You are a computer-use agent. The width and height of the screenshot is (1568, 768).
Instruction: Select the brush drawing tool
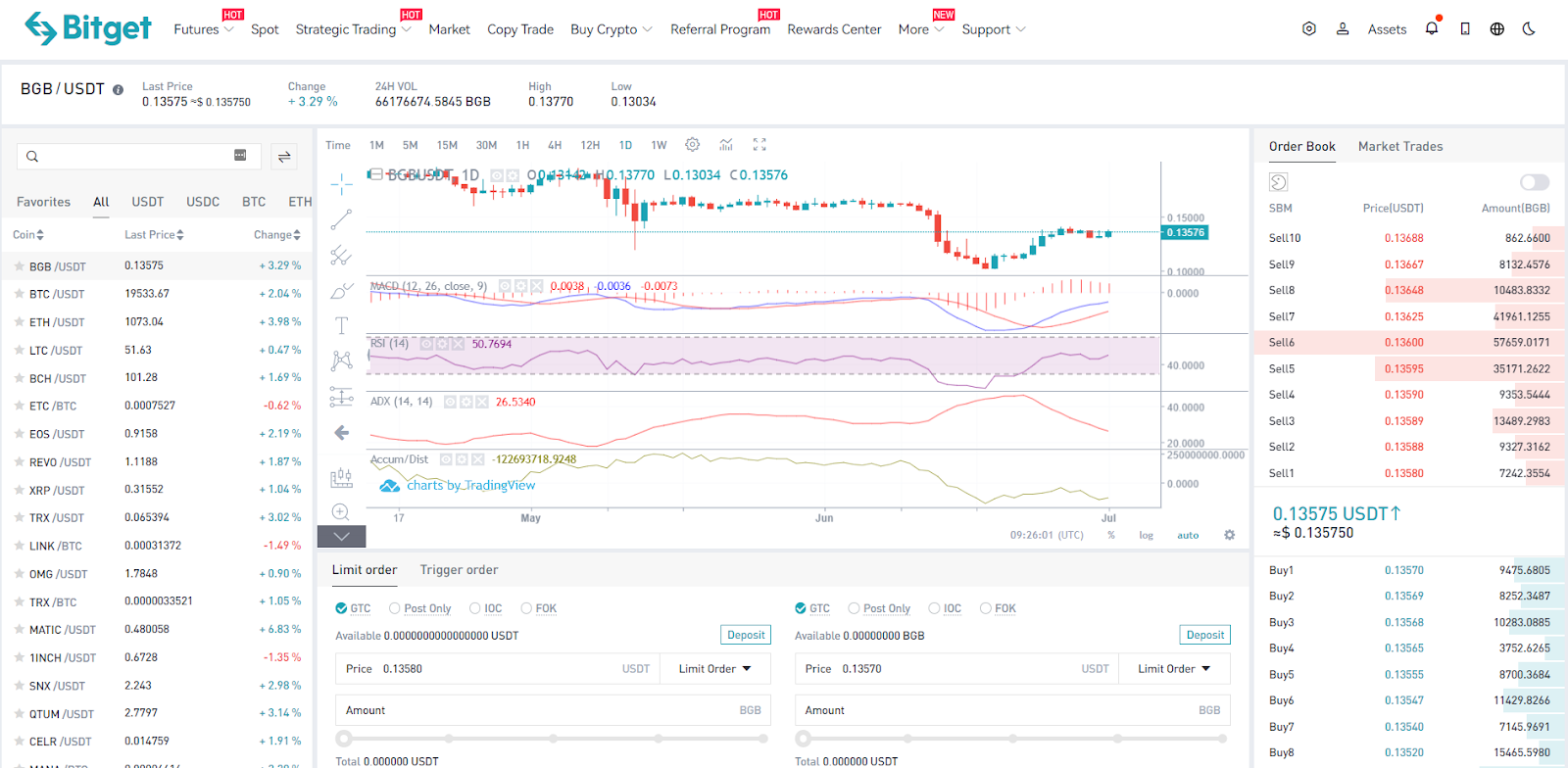(341, 291)
